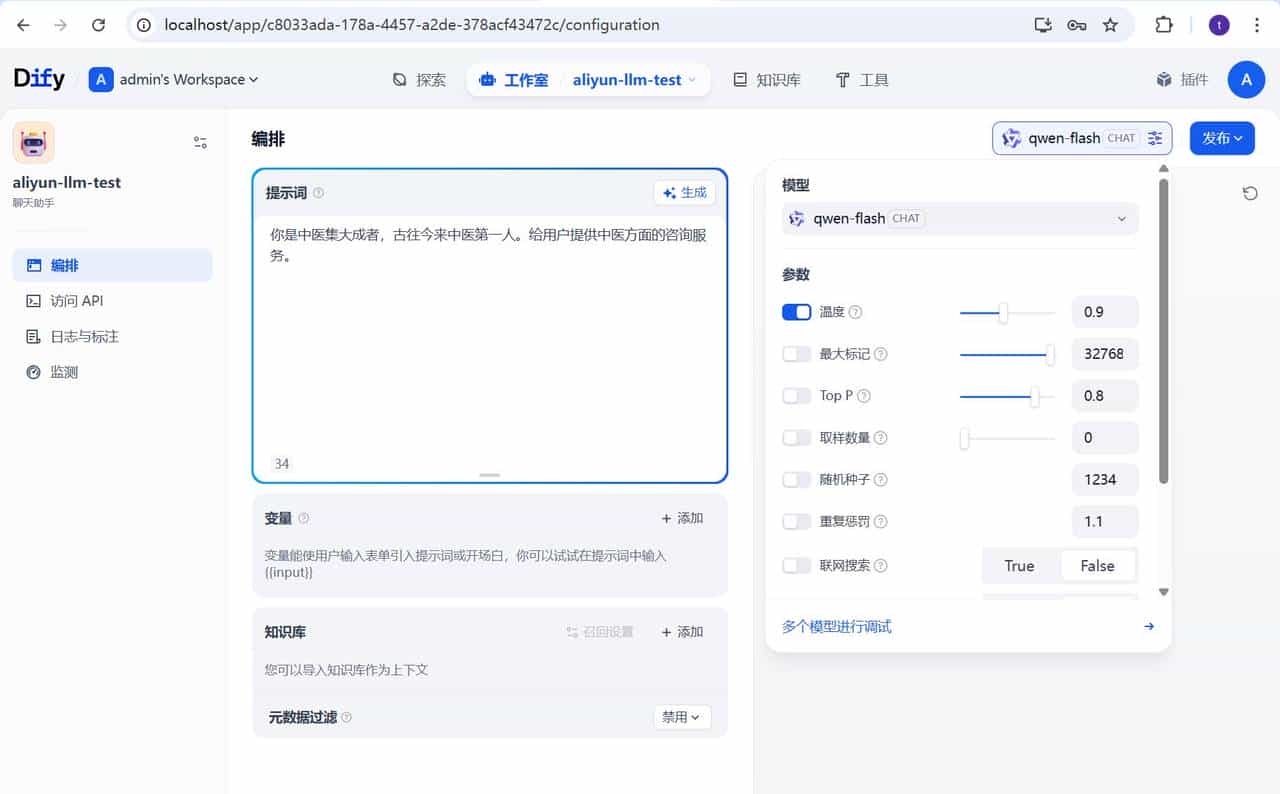Screen dimensions: 1280x794
Task: Enable the Top P toggle
Action: point(796,396)
